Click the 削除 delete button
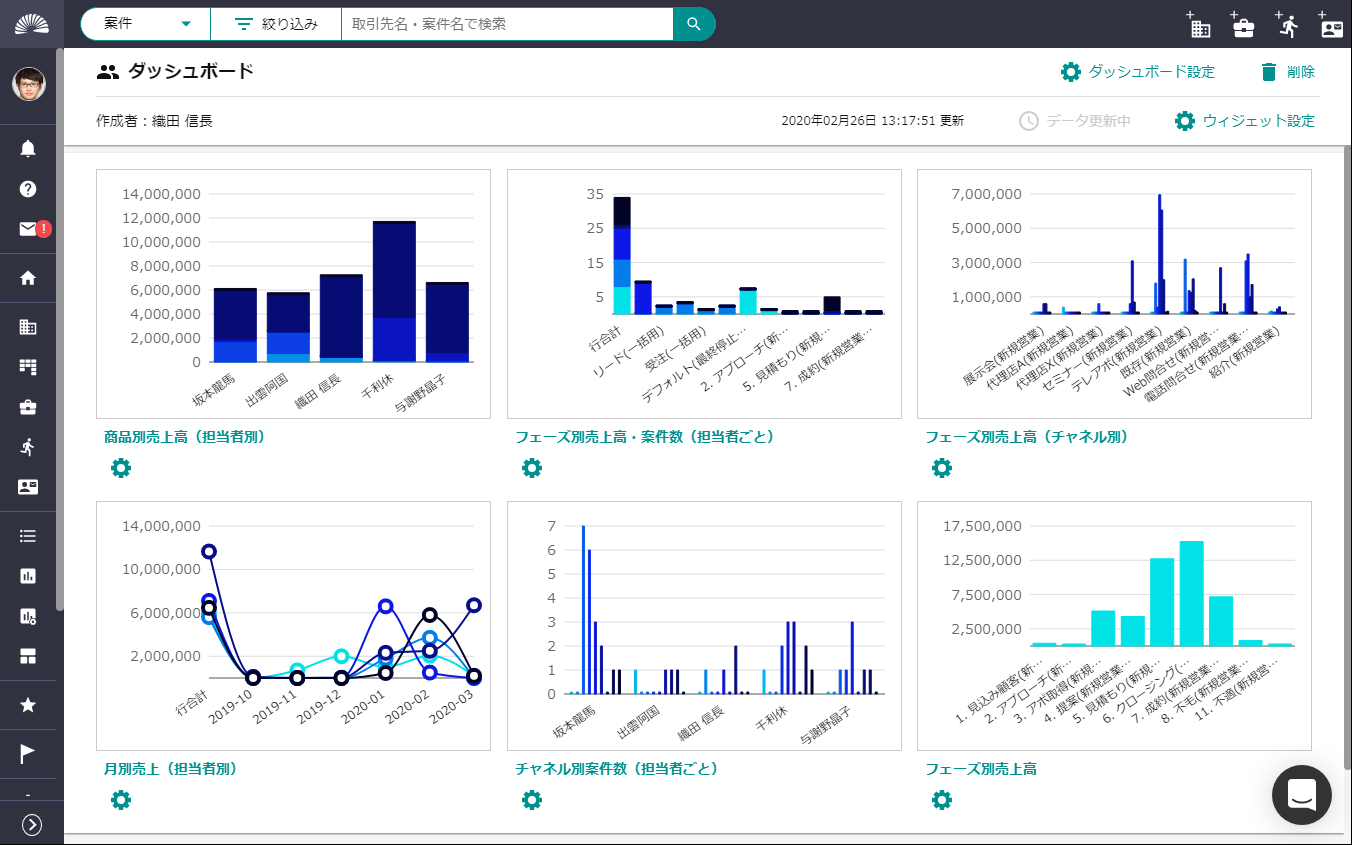The image size is (1352, 845). [1288, 72]
